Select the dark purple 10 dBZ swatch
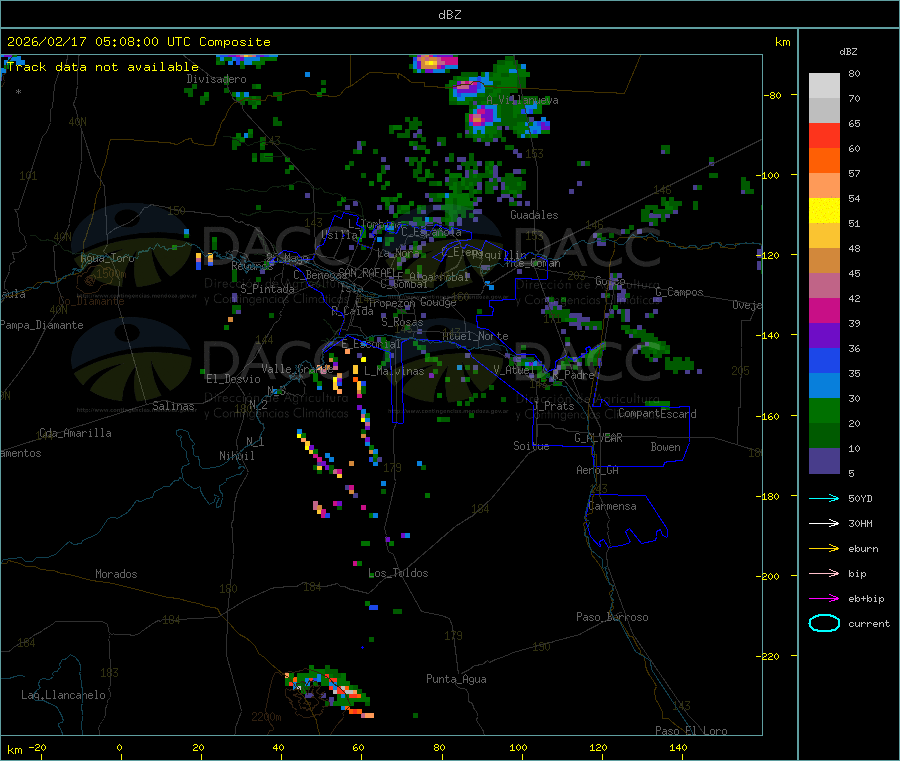 pyautogui.click(x=824, y=461)
